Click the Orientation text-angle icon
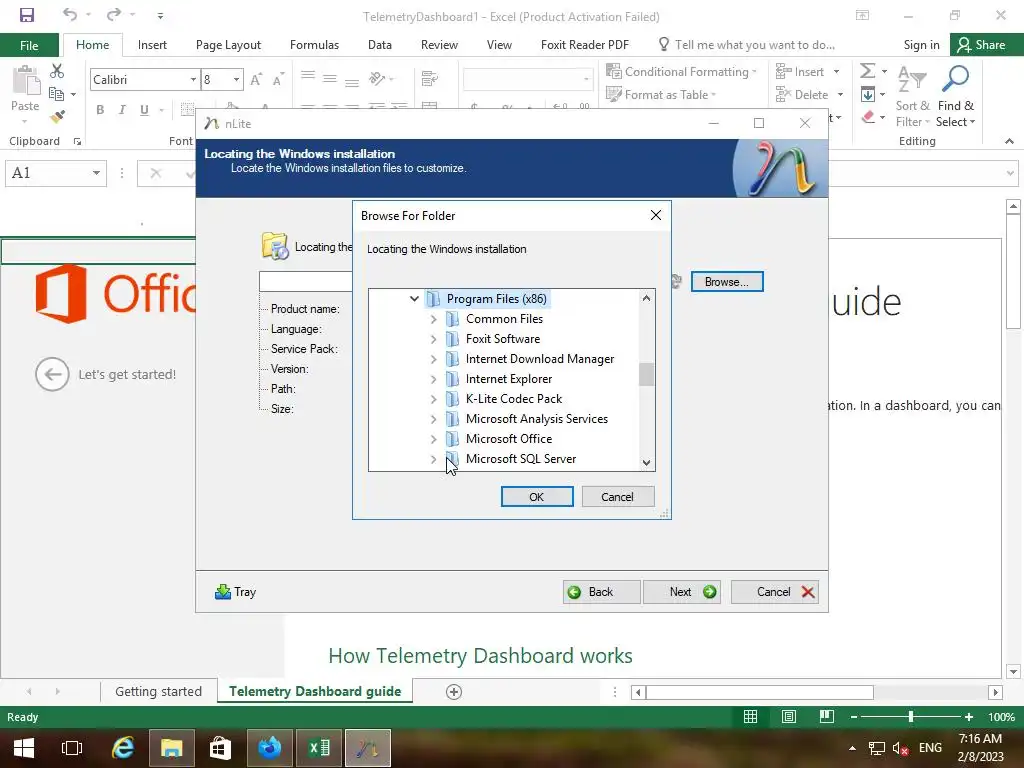Screen dimensions: 1024x768 [377, 79]
